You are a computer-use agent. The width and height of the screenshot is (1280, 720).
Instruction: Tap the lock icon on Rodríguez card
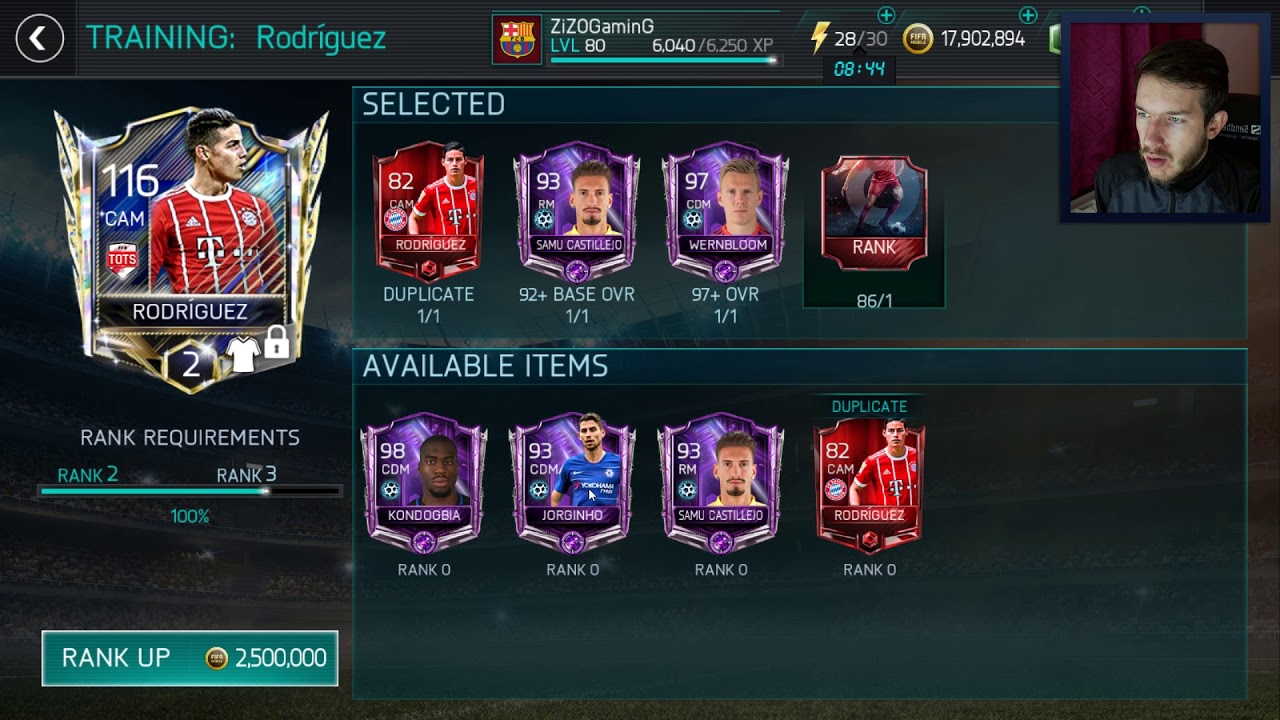277,344
